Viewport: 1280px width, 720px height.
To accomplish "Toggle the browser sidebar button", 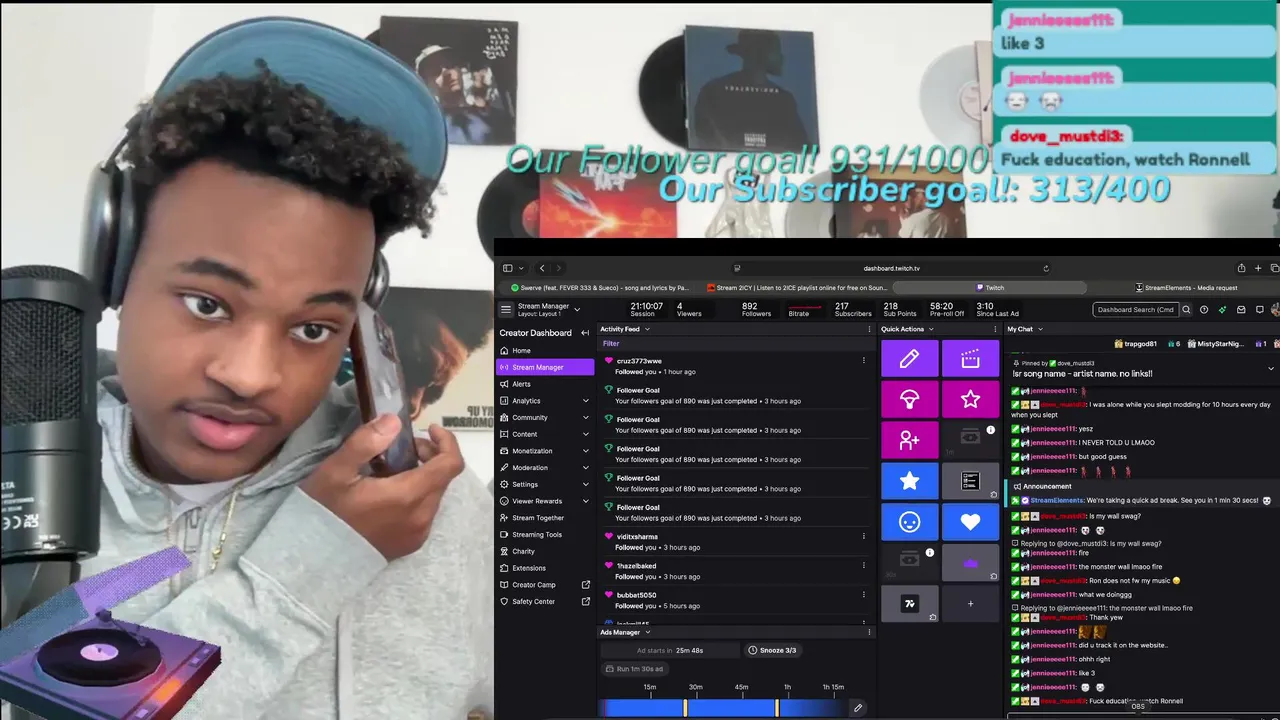I will pos(507,268).
